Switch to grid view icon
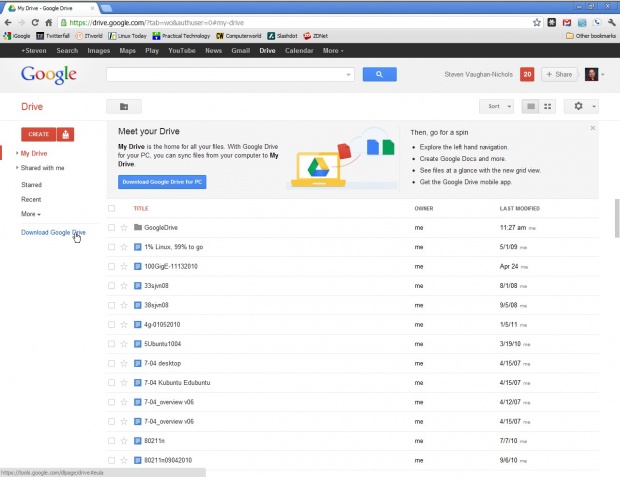 point(548,106)
